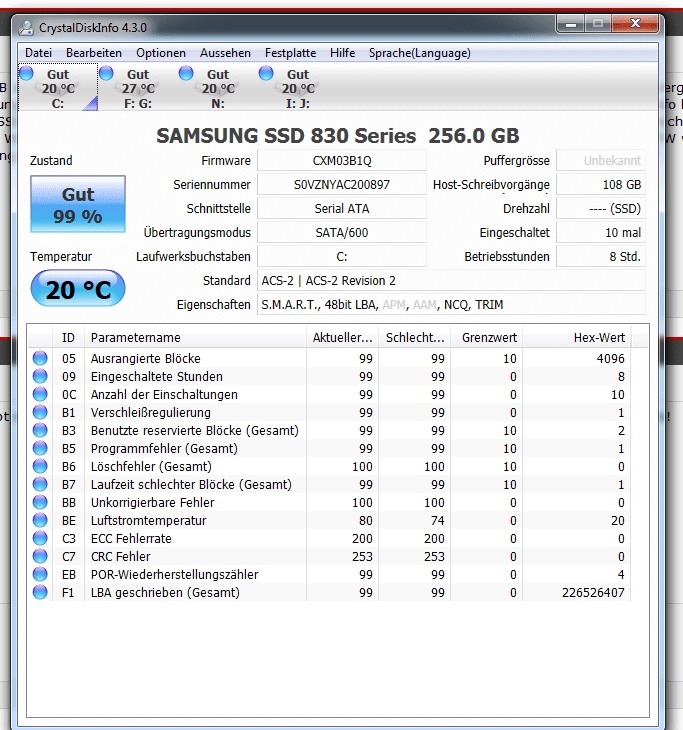
Task: Click the Laufwerksbuchstaben field C:
Action: pos(342,257)
